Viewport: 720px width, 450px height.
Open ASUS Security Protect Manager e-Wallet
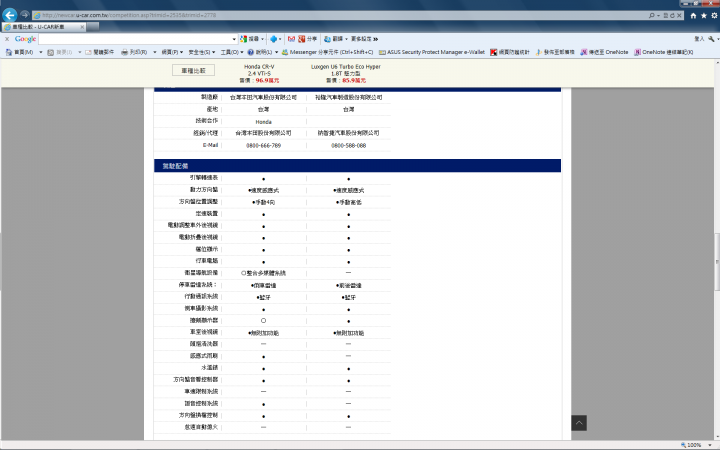(x=432, y=52)
